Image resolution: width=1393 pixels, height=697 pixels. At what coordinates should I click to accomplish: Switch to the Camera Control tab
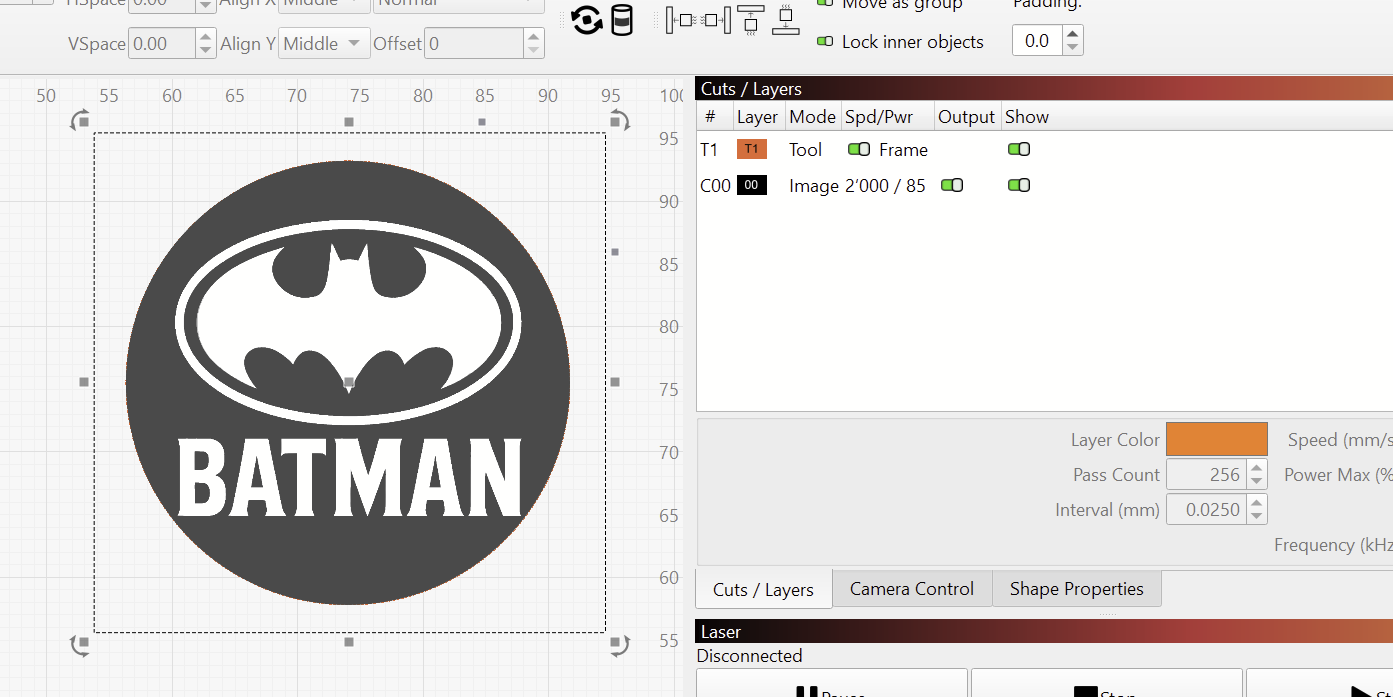click(911, 589)
